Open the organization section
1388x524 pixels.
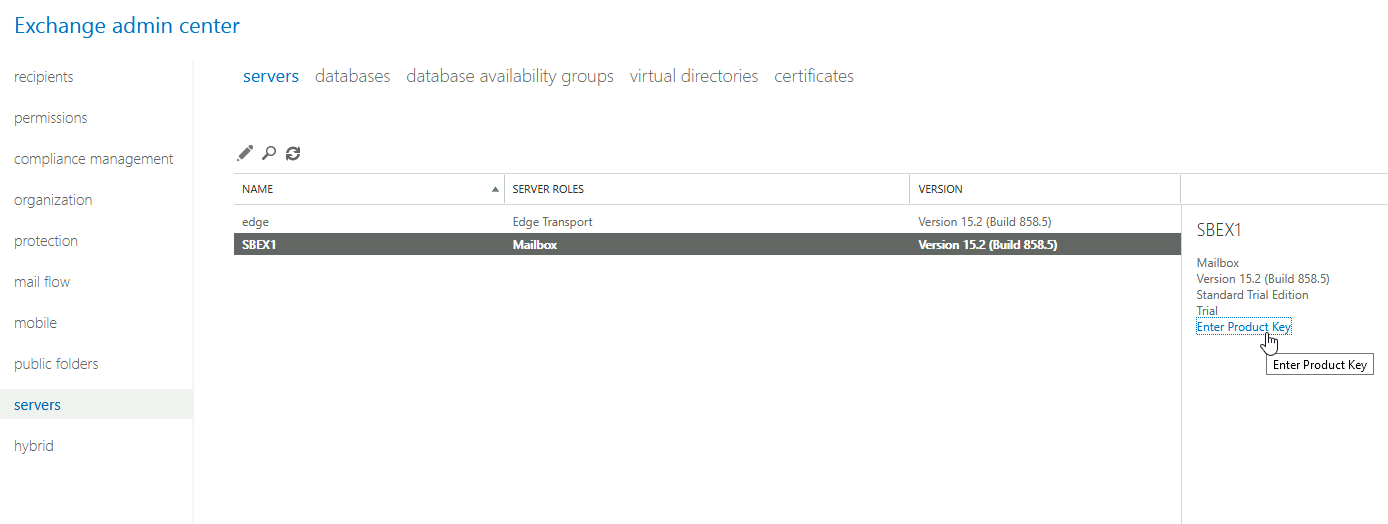[x=53, y=200]
